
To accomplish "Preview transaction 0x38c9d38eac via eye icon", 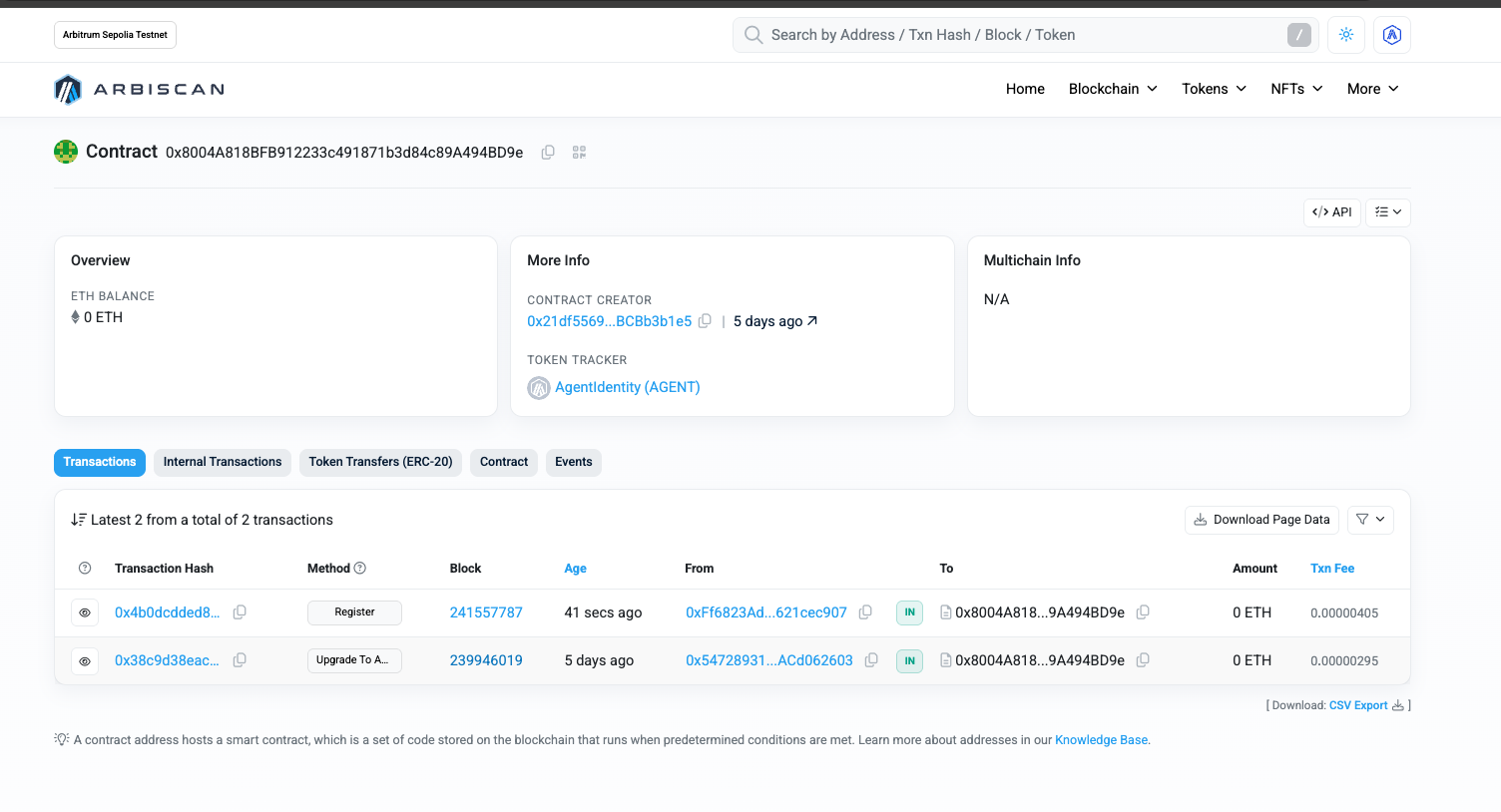I will [x=85, y=660].
